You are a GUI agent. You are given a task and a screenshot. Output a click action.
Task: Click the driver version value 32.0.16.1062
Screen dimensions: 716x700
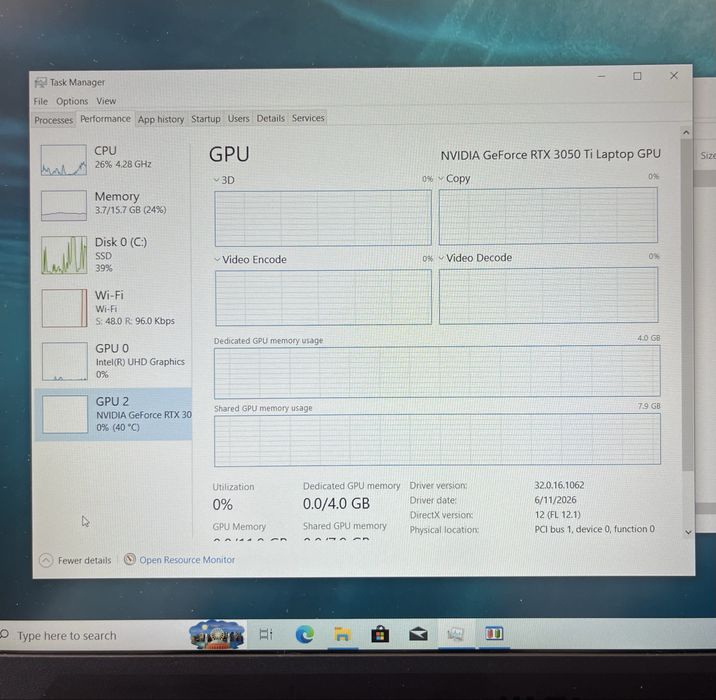pyautogui.click(x=559, y=485)
